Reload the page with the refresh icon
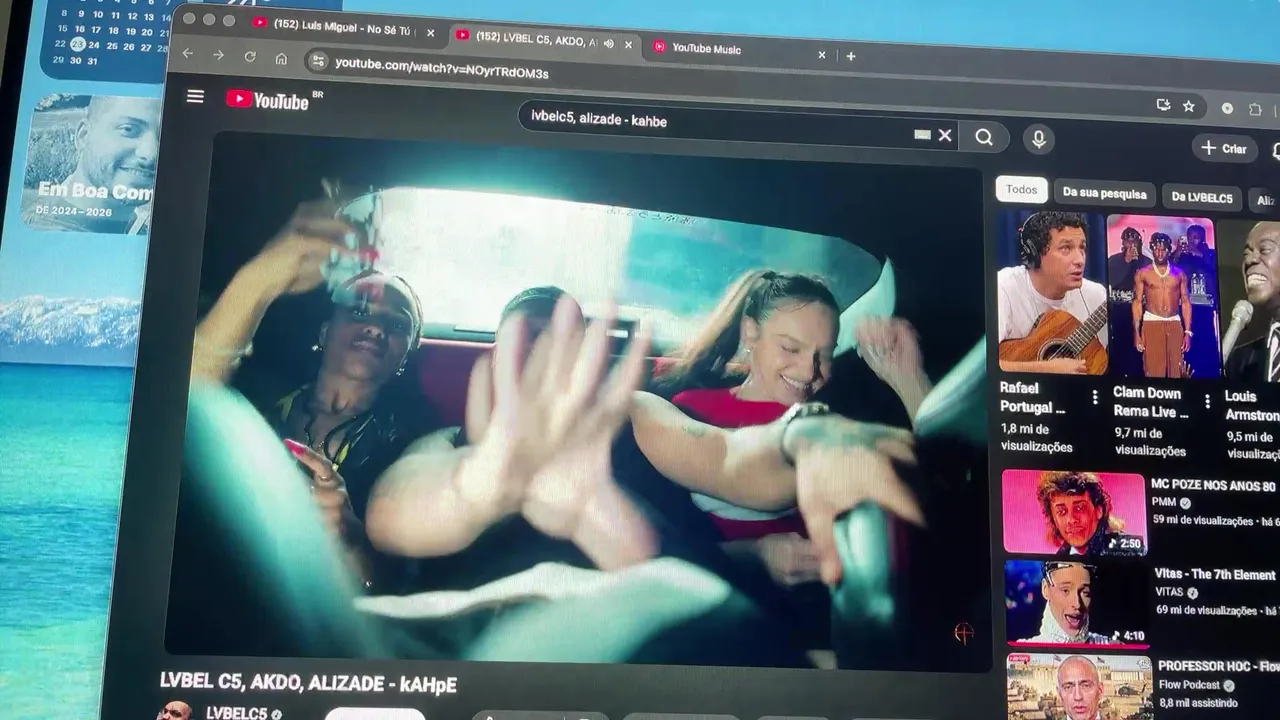Viewport: 1280px width, 720px height. tap(250, 56)
